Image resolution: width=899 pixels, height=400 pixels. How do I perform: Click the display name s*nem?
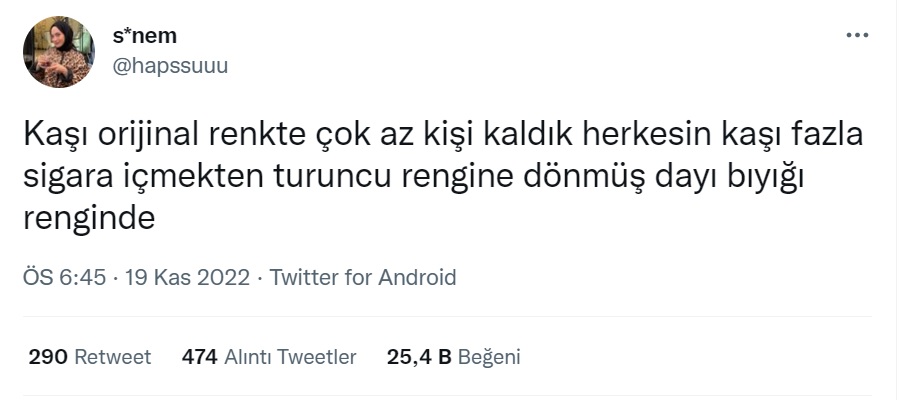pyautogui.click(x=144, y=36)
